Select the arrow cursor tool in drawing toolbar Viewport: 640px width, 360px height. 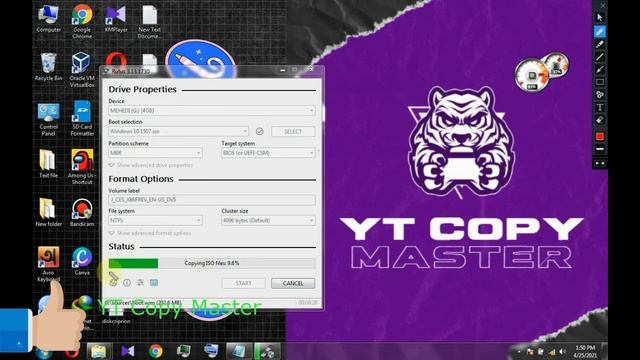(600, 18)
